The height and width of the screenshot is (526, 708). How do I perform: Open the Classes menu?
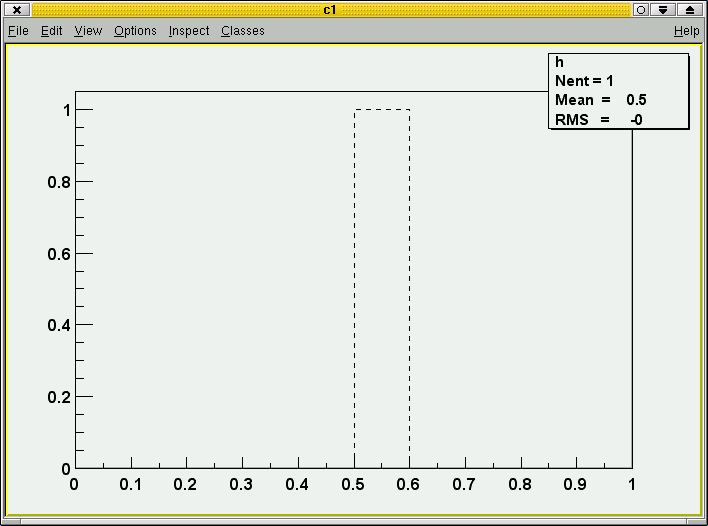[243, 31]
